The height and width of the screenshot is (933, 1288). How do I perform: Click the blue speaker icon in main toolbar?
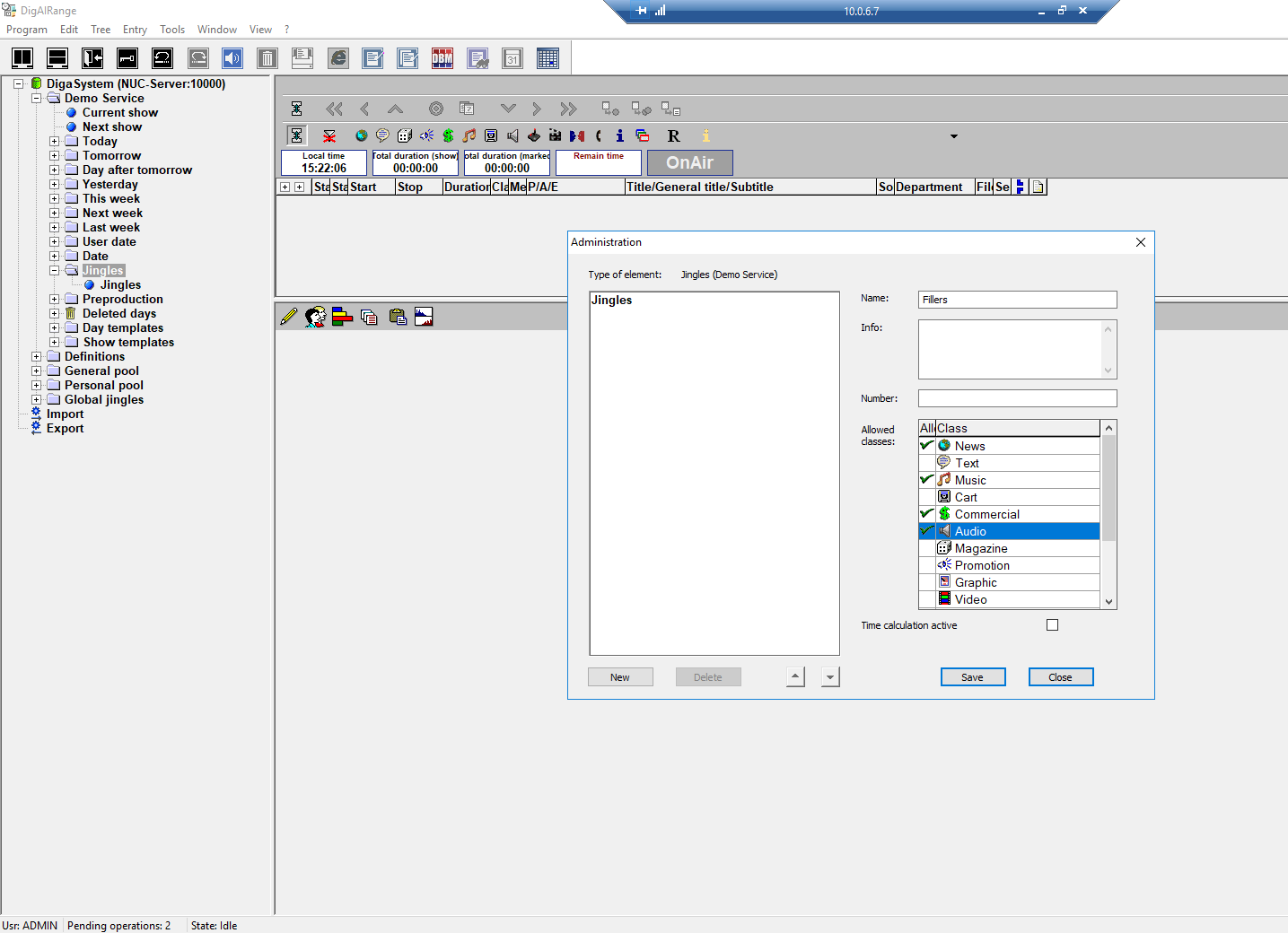[232, 59]
